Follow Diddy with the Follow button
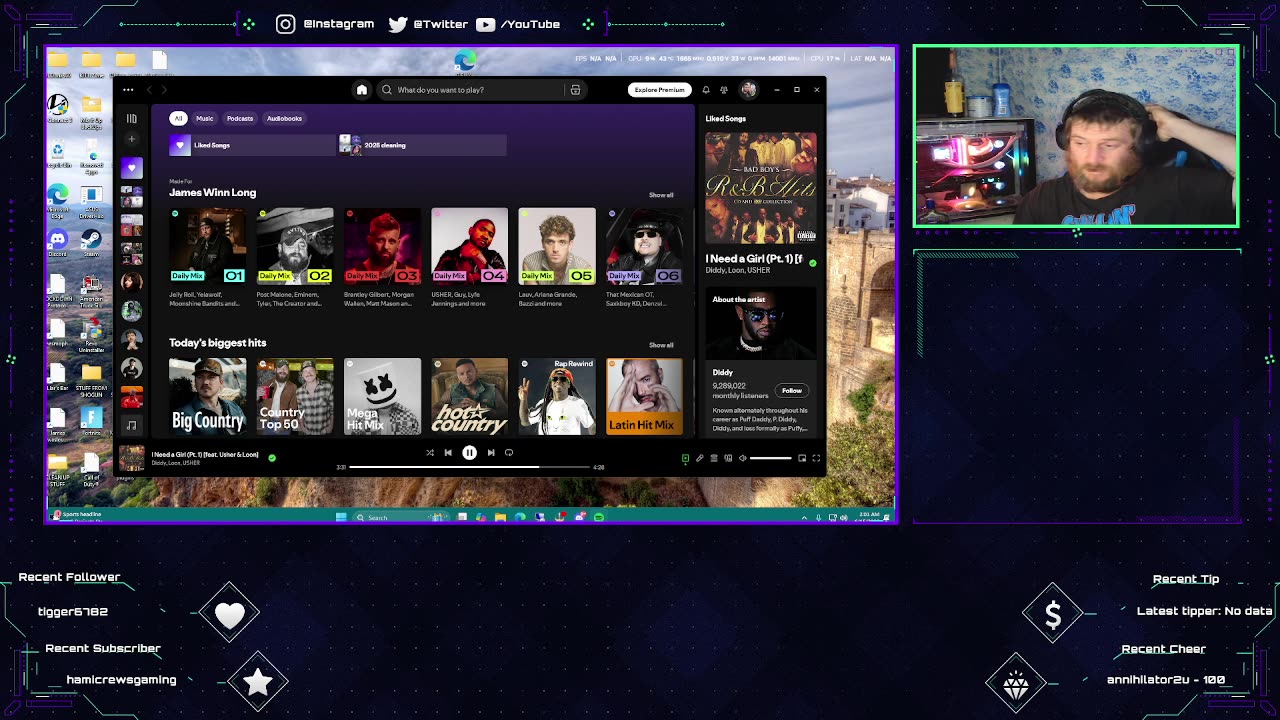The image size is (1280, 720). tap(791, 390)
